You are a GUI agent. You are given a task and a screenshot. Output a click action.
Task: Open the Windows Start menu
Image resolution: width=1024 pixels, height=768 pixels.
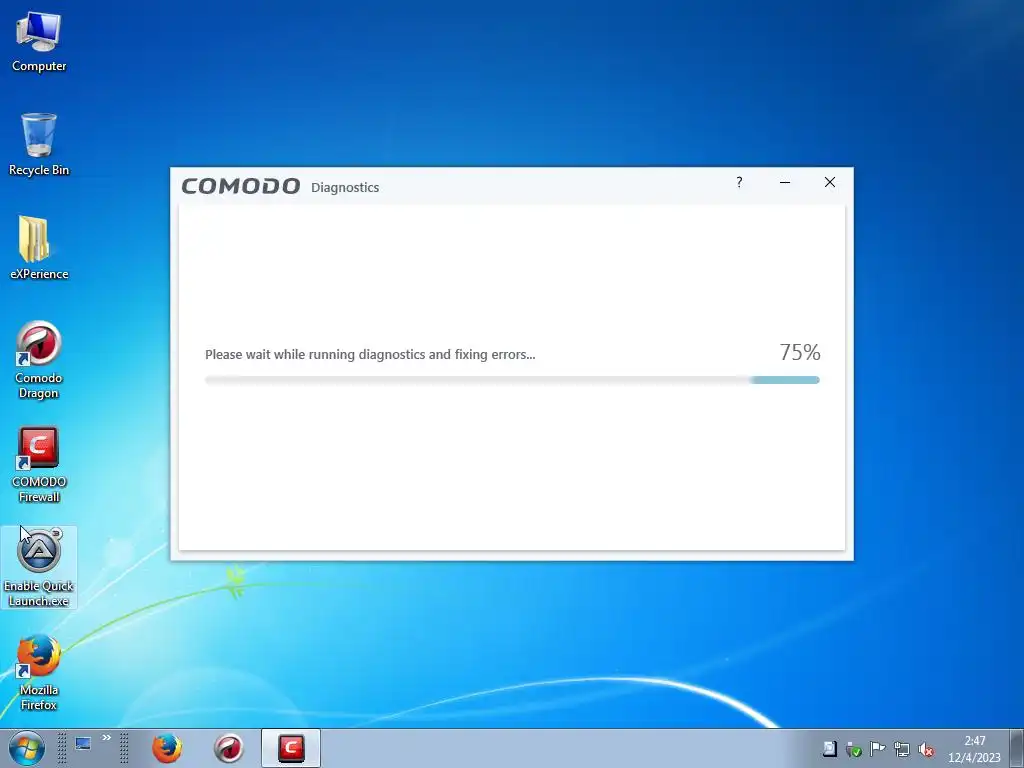pos(26,748)
